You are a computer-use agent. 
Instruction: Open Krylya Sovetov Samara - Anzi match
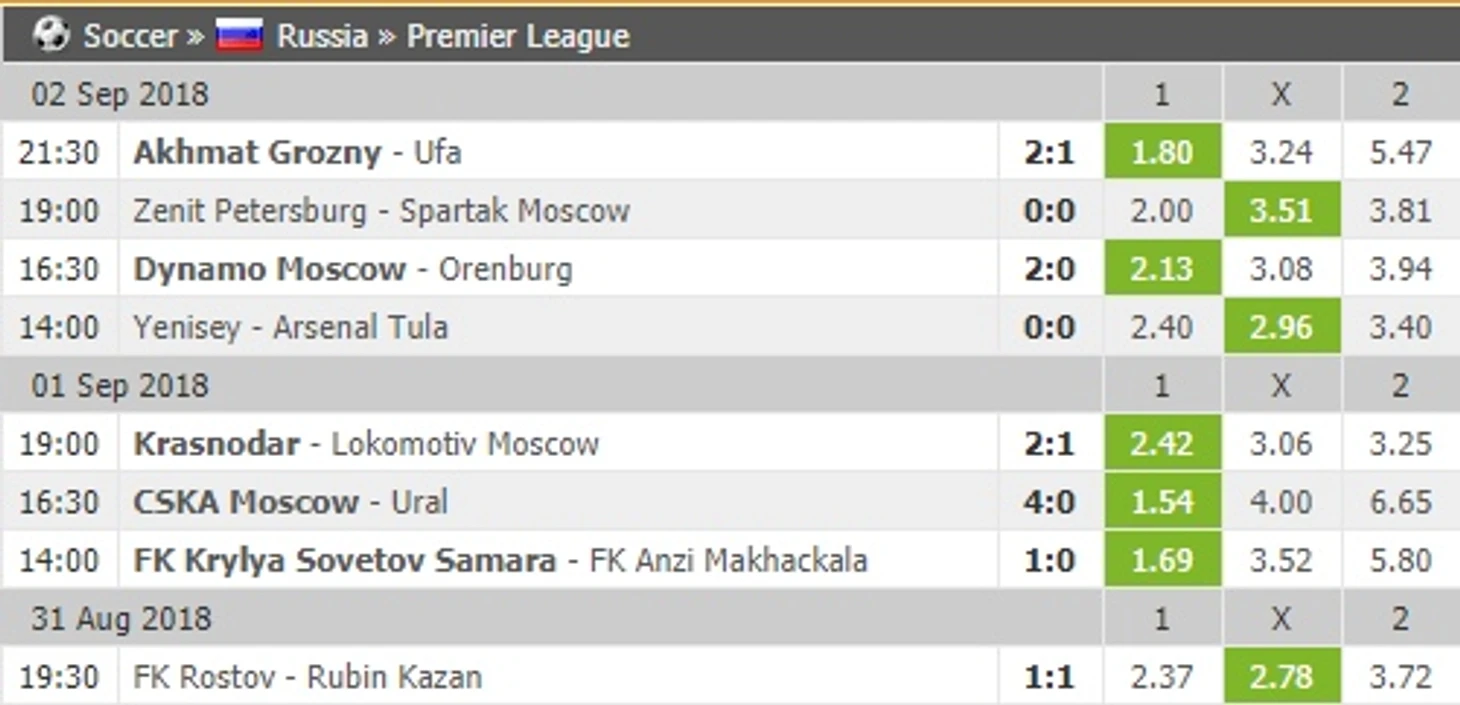tap(500, 559)
